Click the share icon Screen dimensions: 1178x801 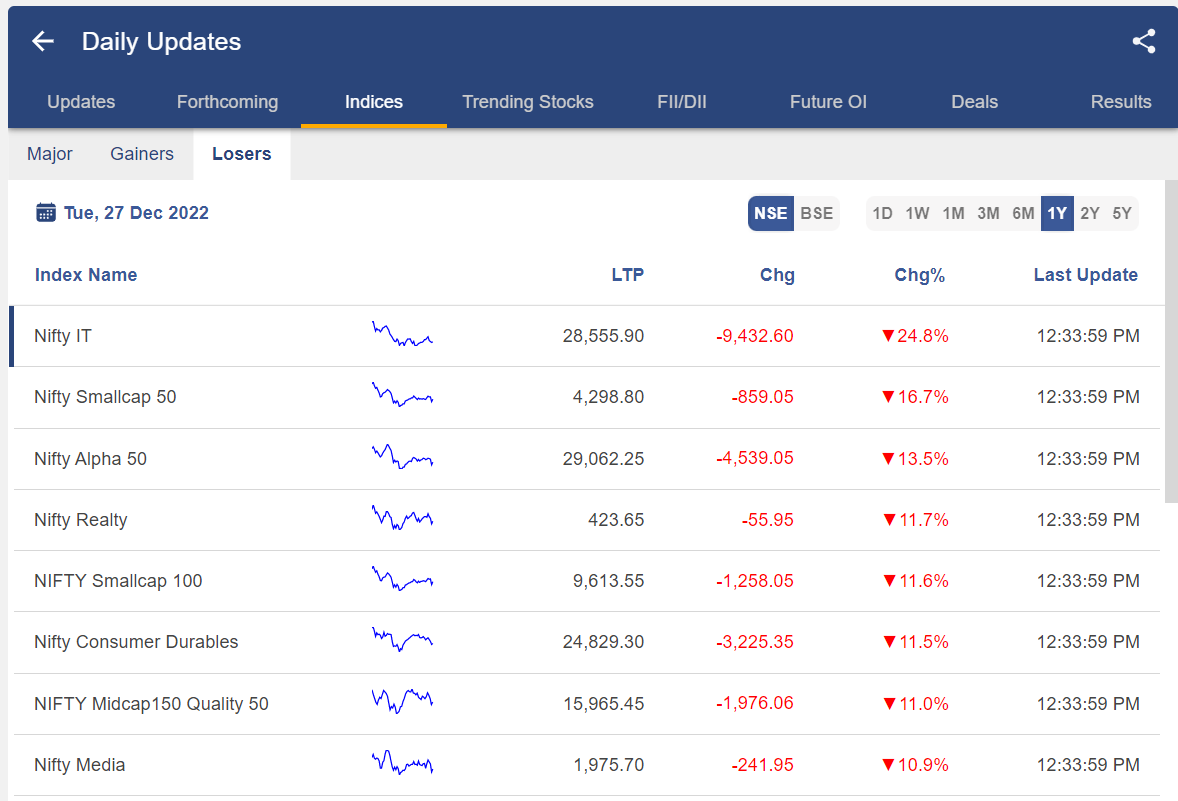click(x=1143, y=41)
